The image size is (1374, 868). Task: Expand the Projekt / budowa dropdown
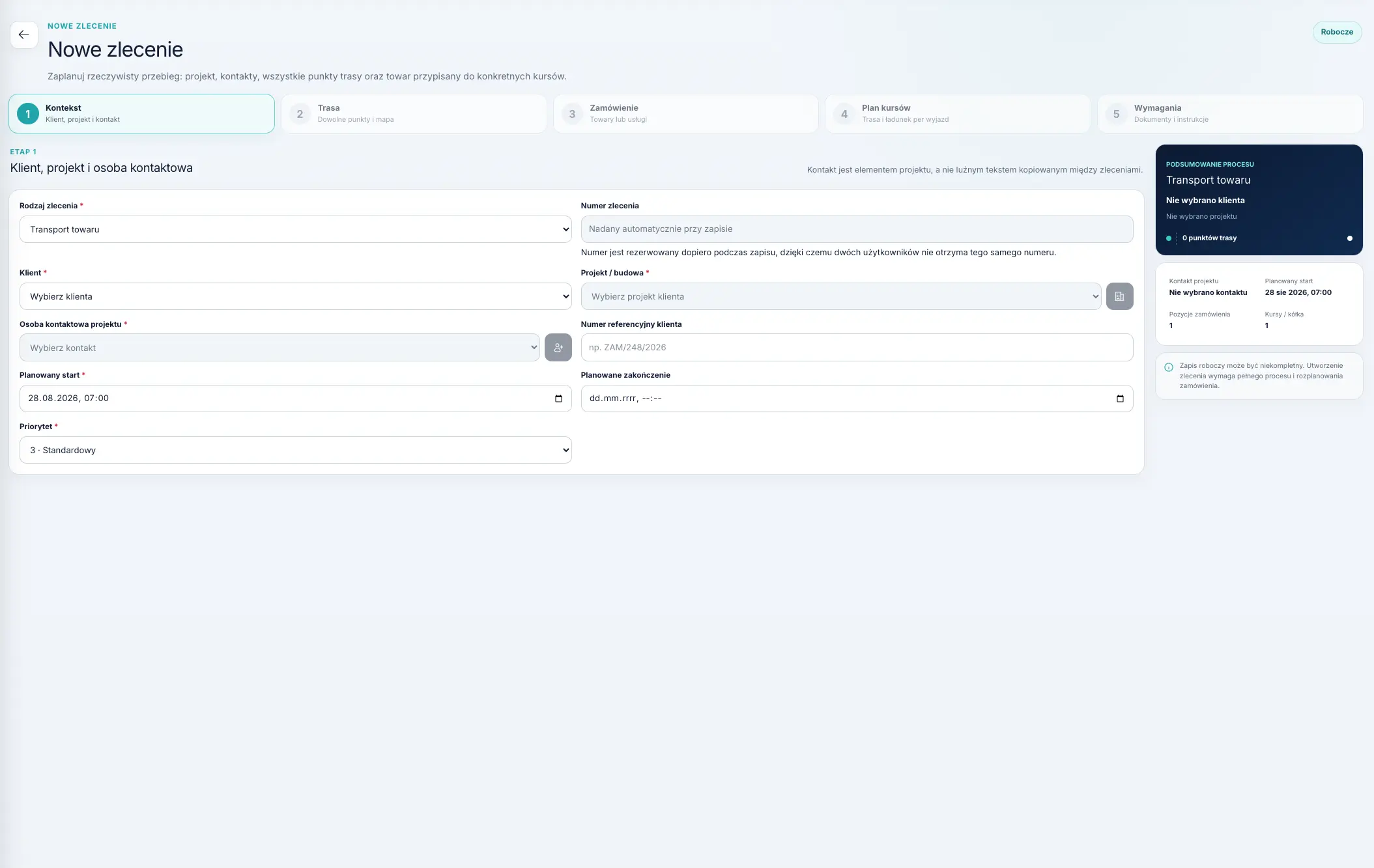point(841,296)
